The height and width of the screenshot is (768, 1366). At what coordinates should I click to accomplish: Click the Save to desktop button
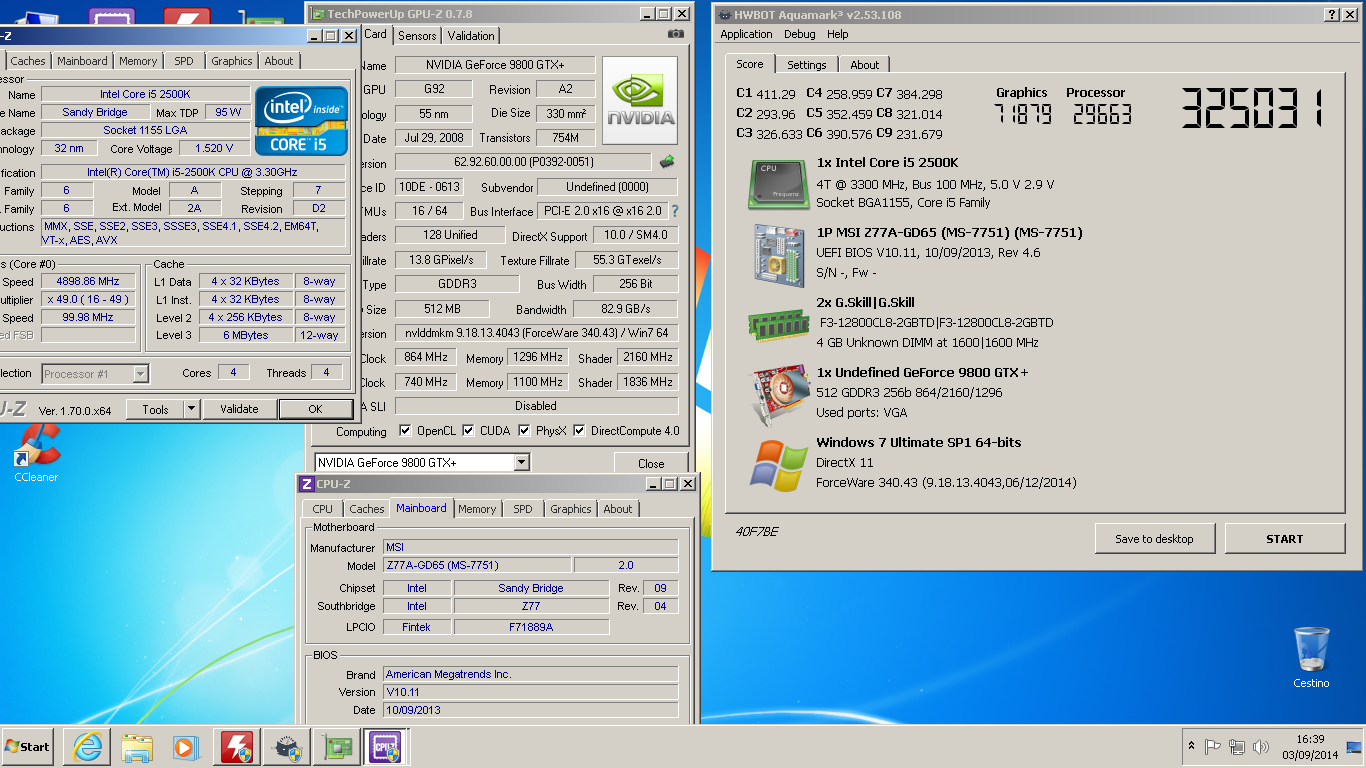[1155, 538]
